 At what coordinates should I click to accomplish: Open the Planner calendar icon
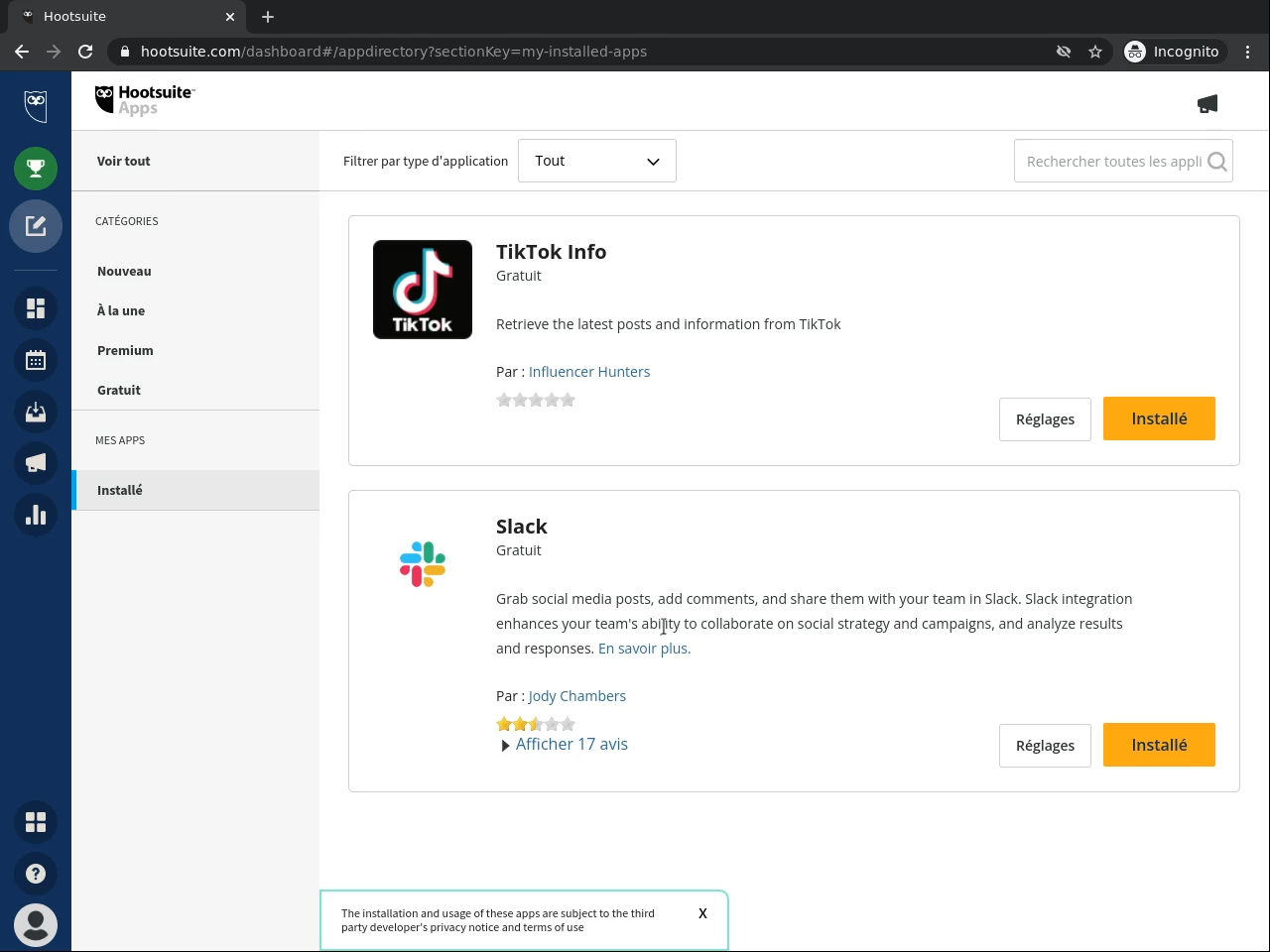click(36, 360)
